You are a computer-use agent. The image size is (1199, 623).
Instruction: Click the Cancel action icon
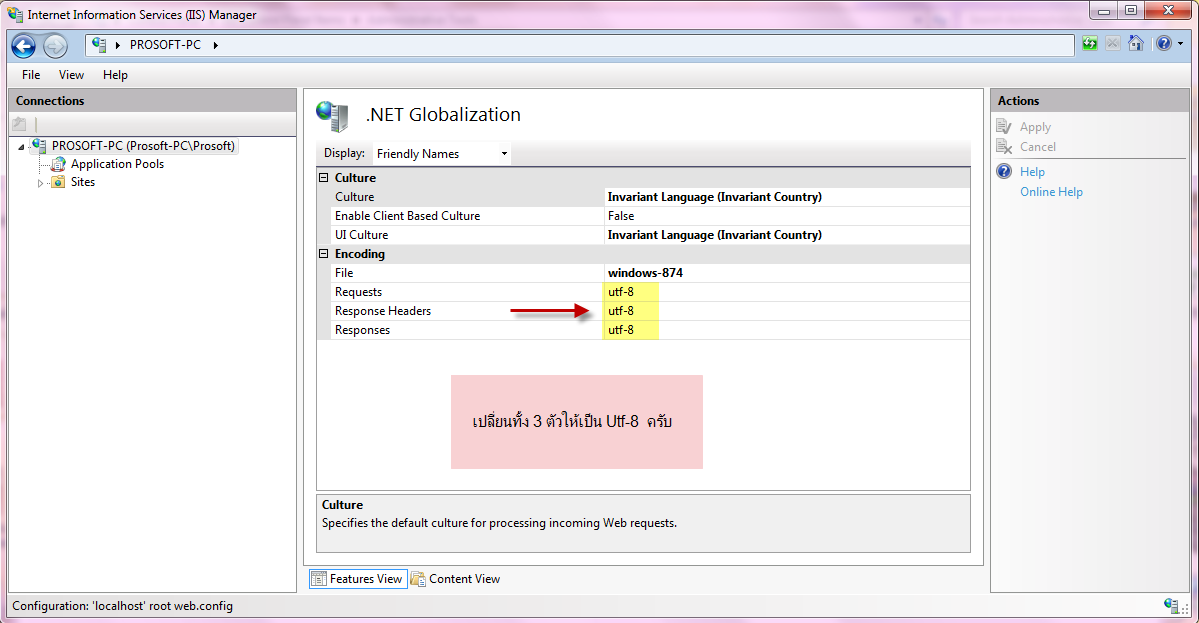(x=1004, y=146)
